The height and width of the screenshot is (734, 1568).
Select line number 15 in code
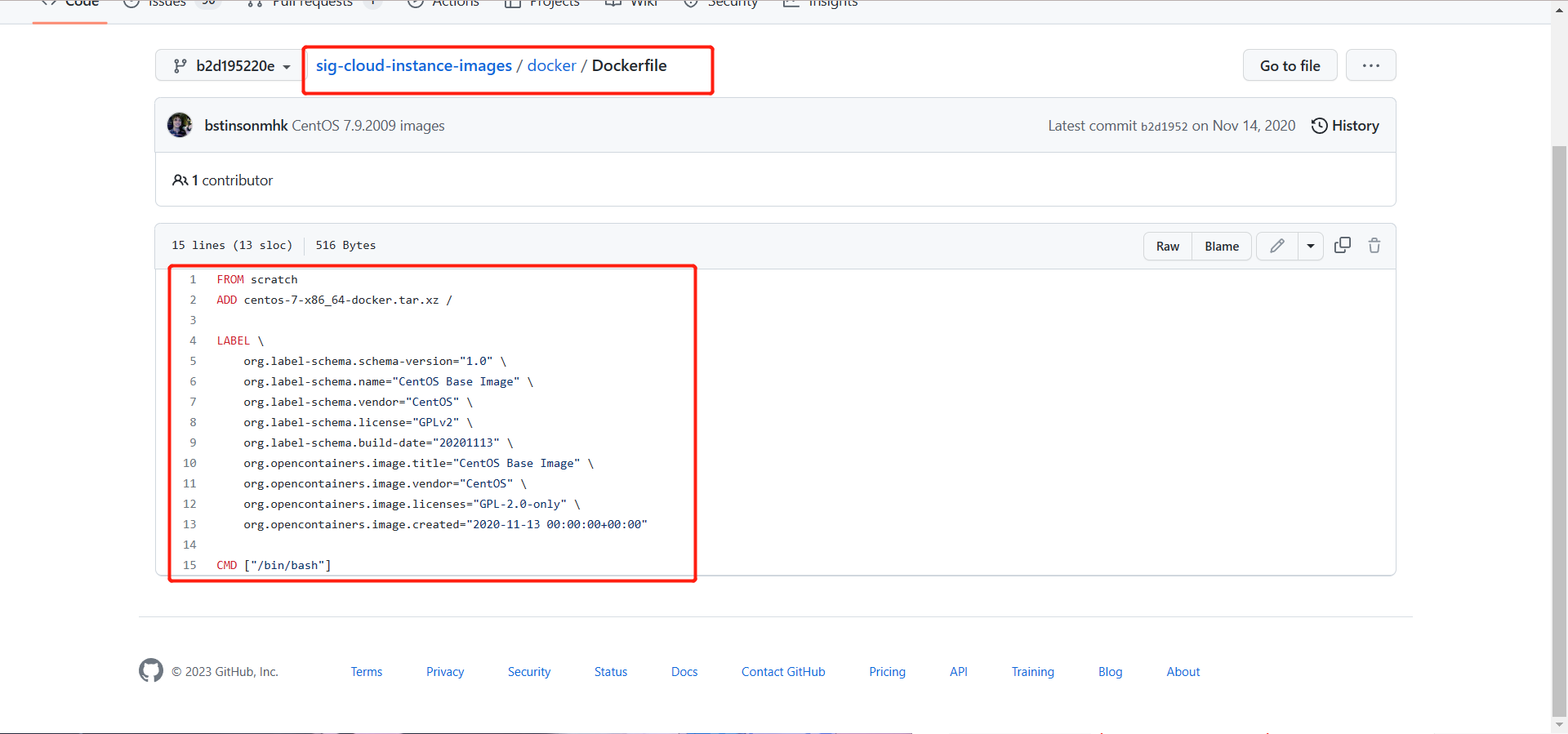tap(189, 565)
